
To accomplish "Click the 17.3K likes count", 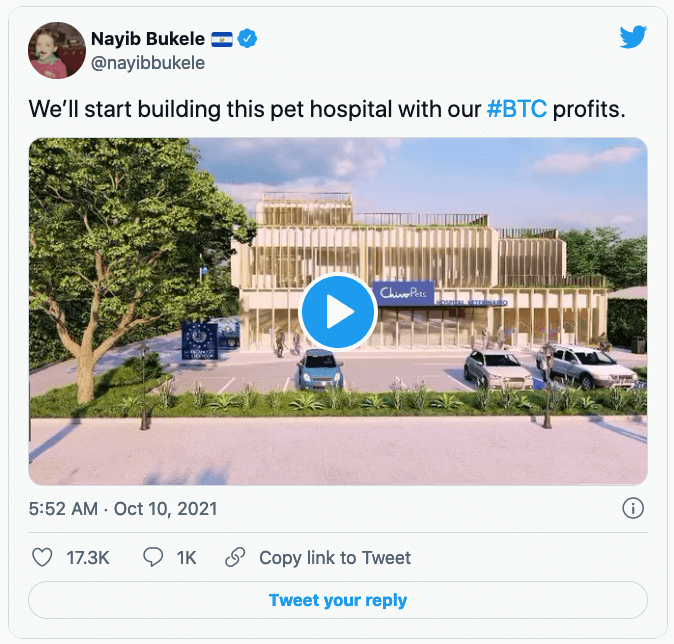I will click(x=88, y=558).
